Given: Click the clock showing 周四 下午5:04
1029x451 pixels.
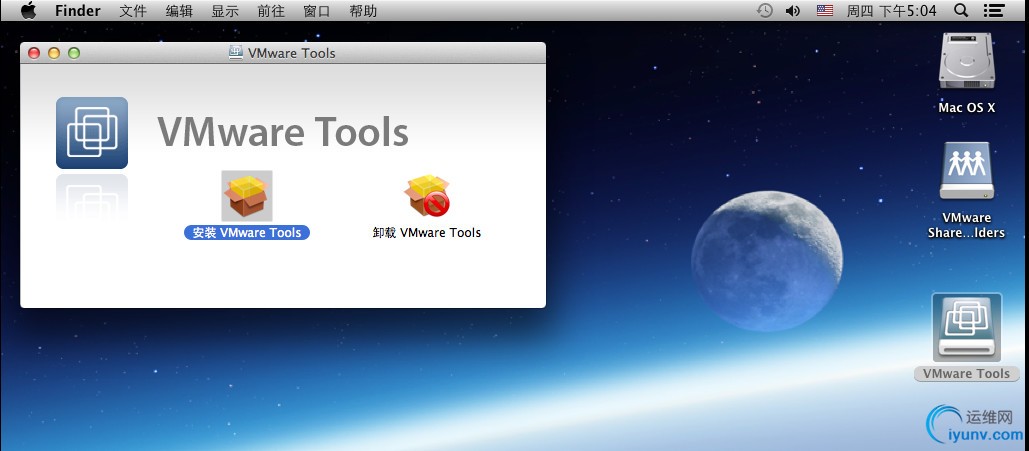Looking at the screenshot, I should (891, 11).
